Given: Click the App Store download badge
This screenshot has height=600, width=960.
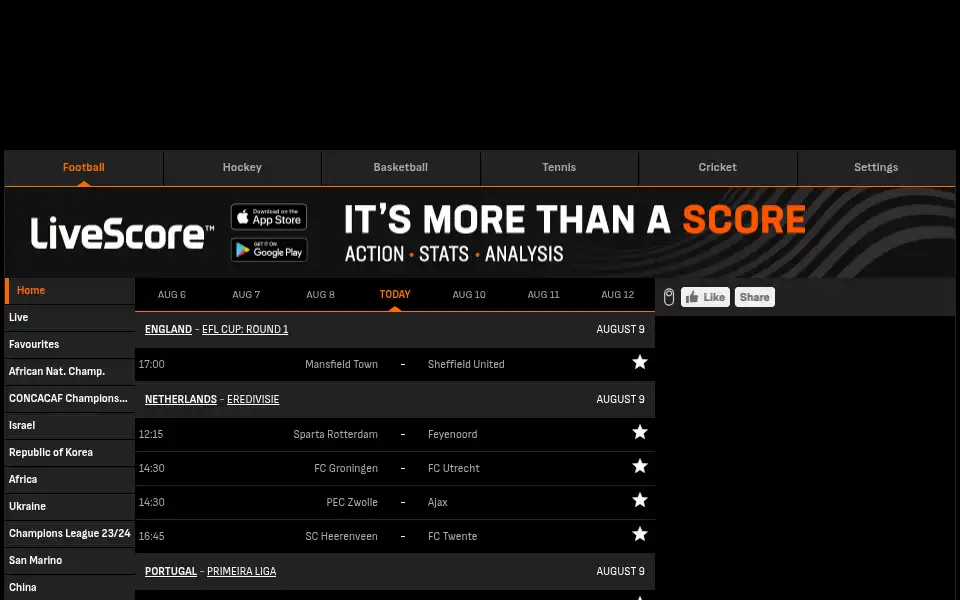Looking at the screenshot, I should [x=269, y=217].
